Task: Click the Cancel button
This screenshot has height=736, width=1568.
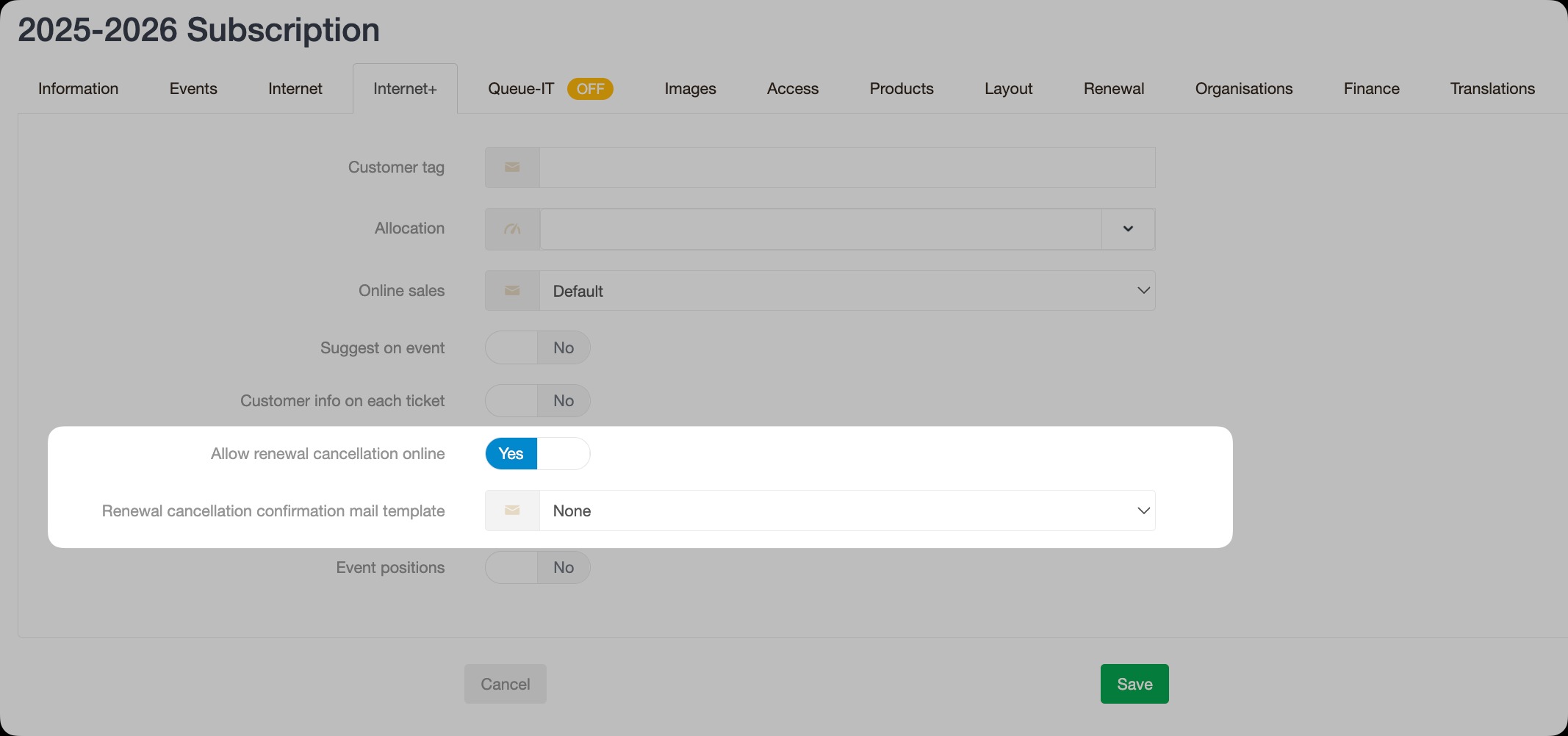Action: (x=506, y=684)
